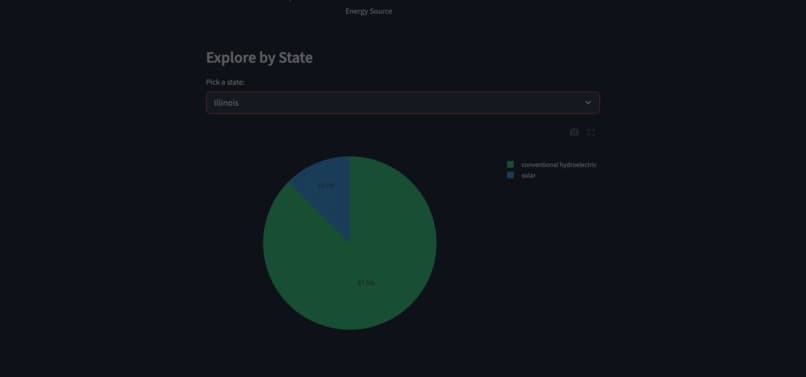Hide conventional hydroelectric via its legend label
The image size is (806, 377).
coord(559,165)
